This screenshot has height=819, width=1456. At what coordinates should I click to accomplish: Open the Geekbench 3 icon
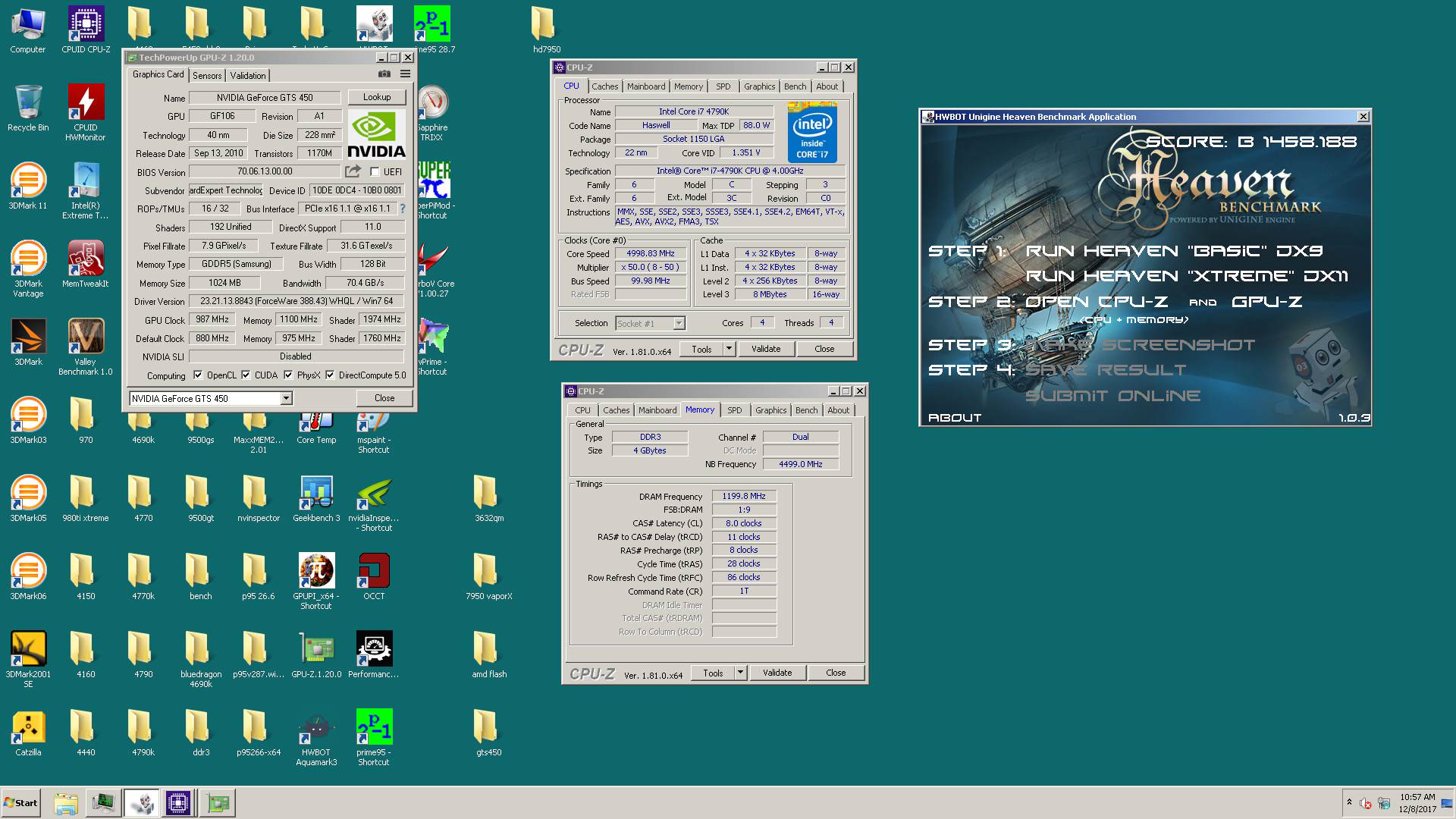316,498
